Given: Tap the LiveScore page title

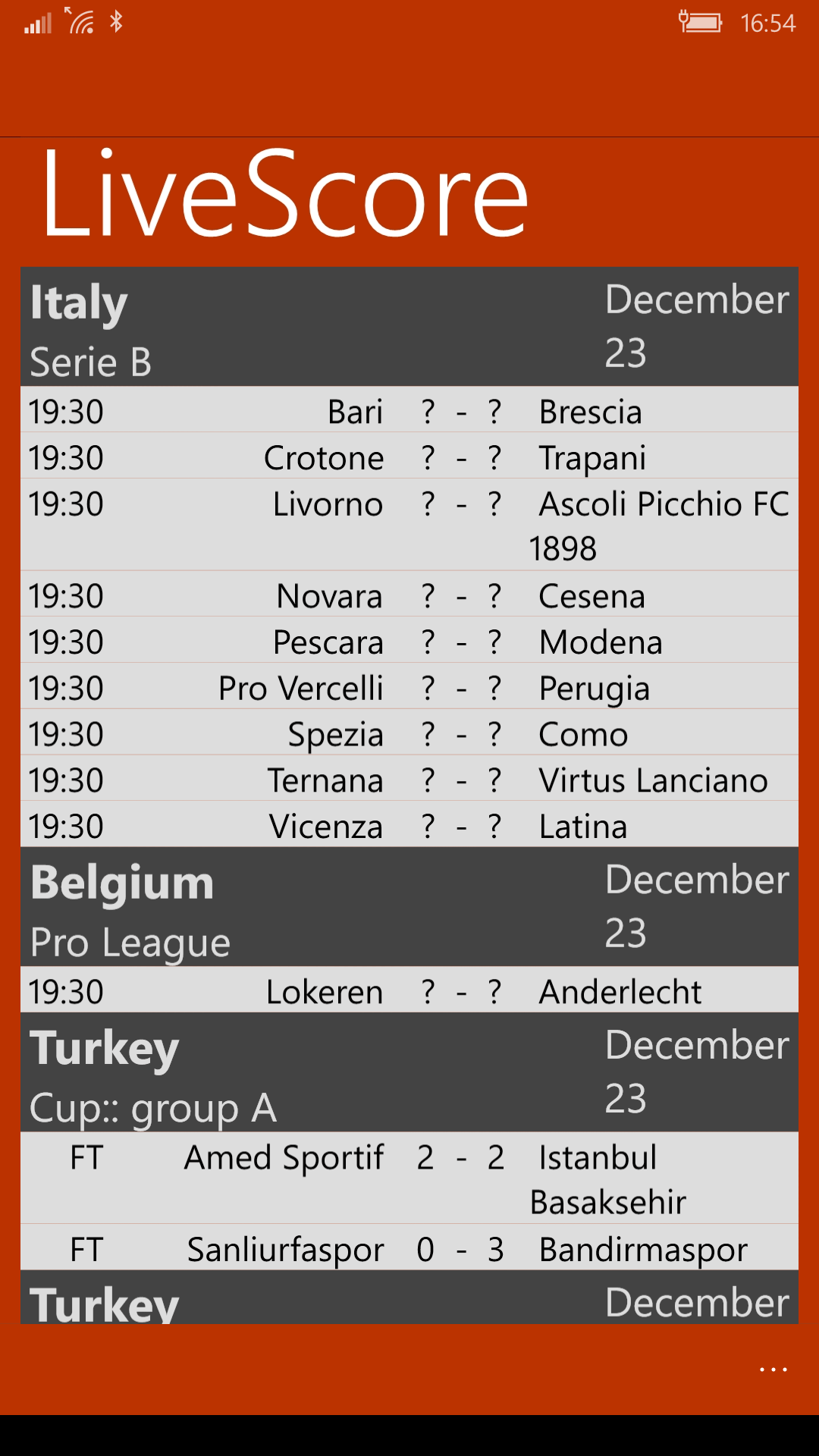Looking at the screenshot, I should [284, 194].
